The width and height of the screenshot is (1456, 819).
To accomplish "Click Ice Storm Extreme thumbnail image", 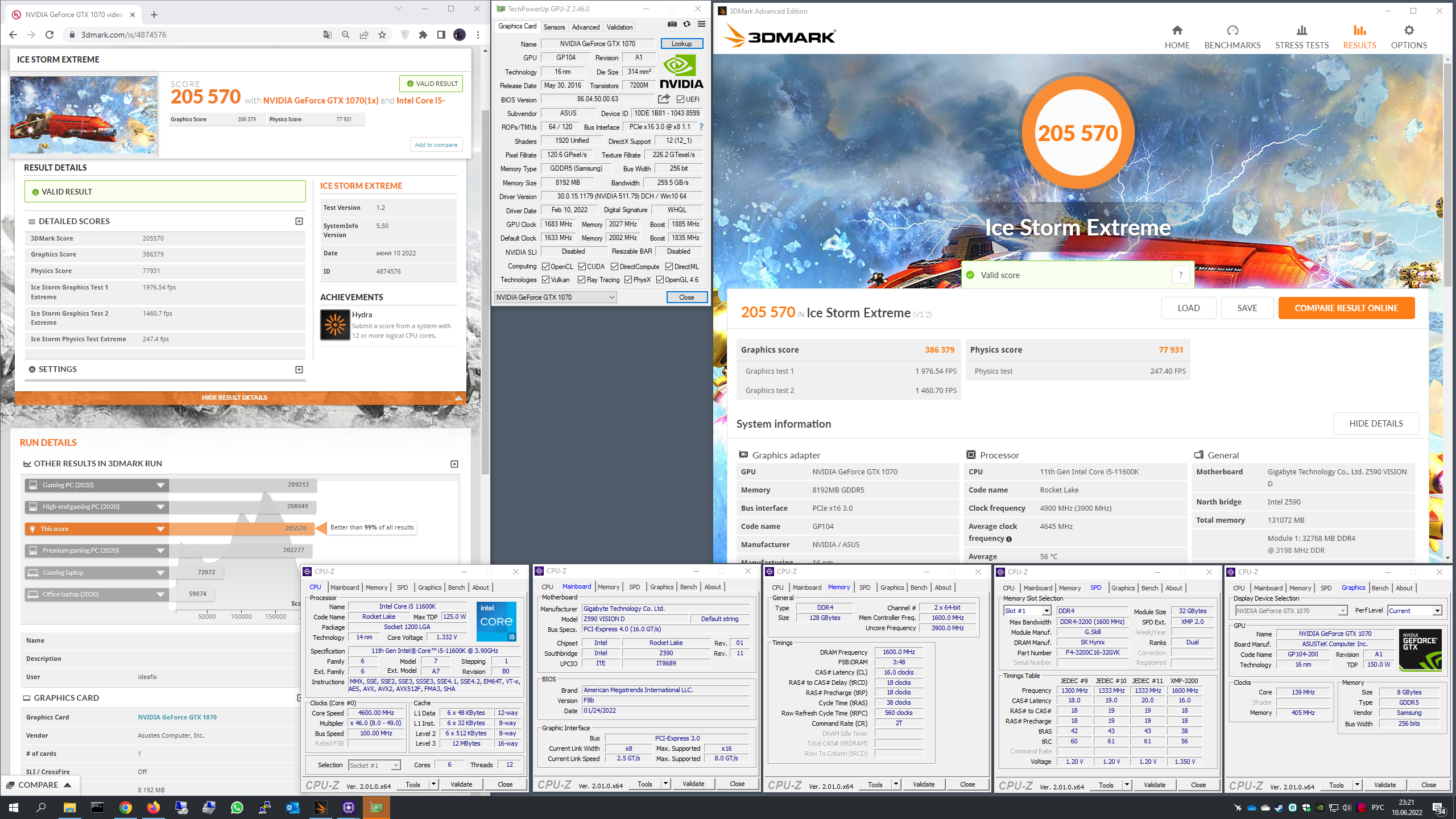I will [x=84, y=114].
